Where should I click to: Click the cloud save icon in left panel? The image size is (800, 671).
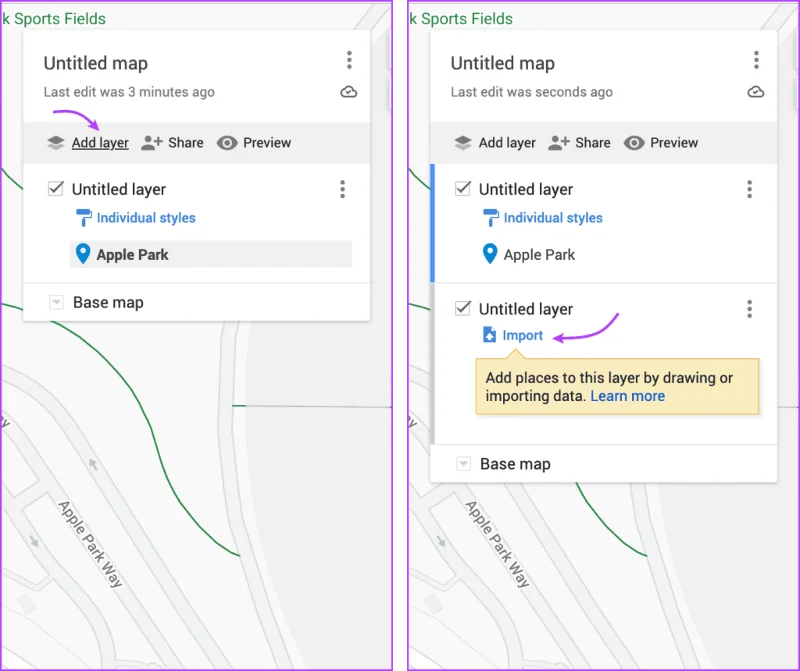[x=349, y=92]
